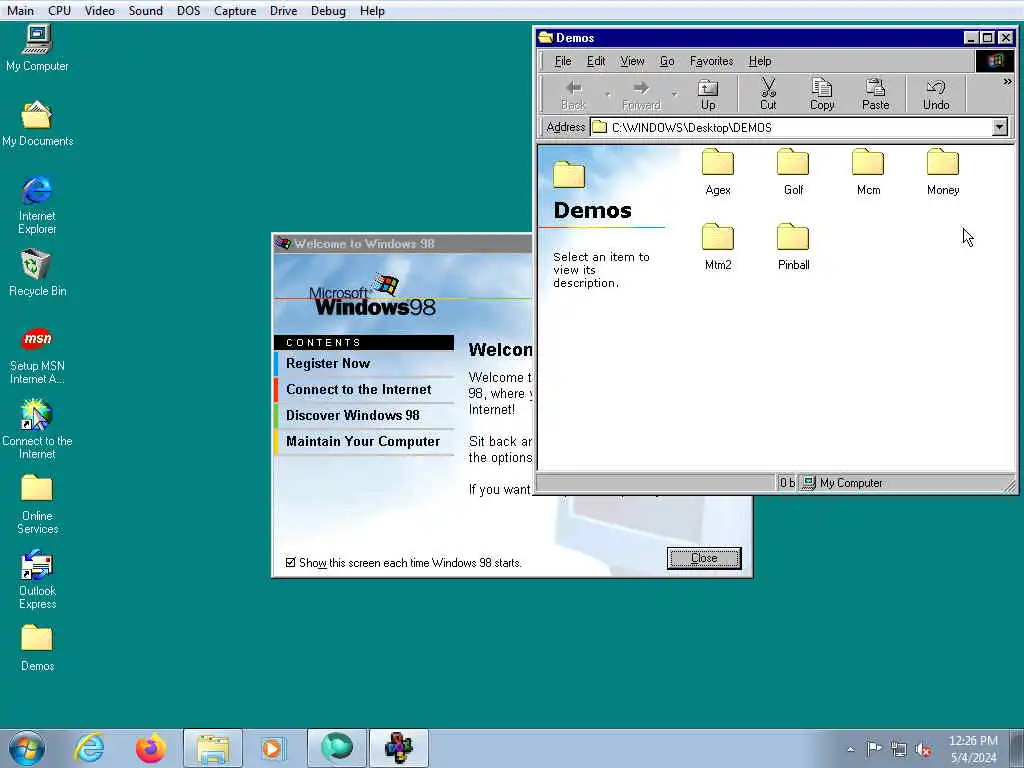Click the Cut scissors toolbar icon
This screenshot has width=1024, height=768.
pyautogui.click(x=768, y=95)
